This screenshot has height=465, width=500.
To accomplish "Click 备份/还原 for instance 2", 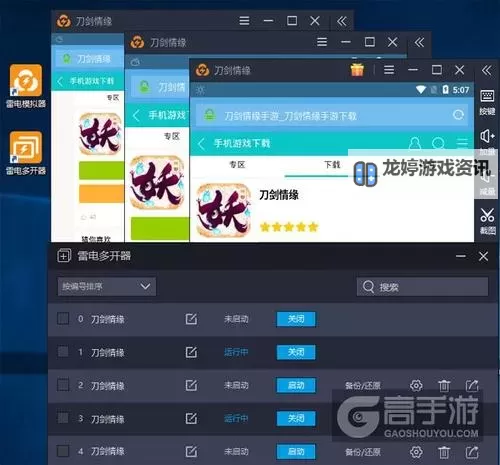I will [363, 386].
